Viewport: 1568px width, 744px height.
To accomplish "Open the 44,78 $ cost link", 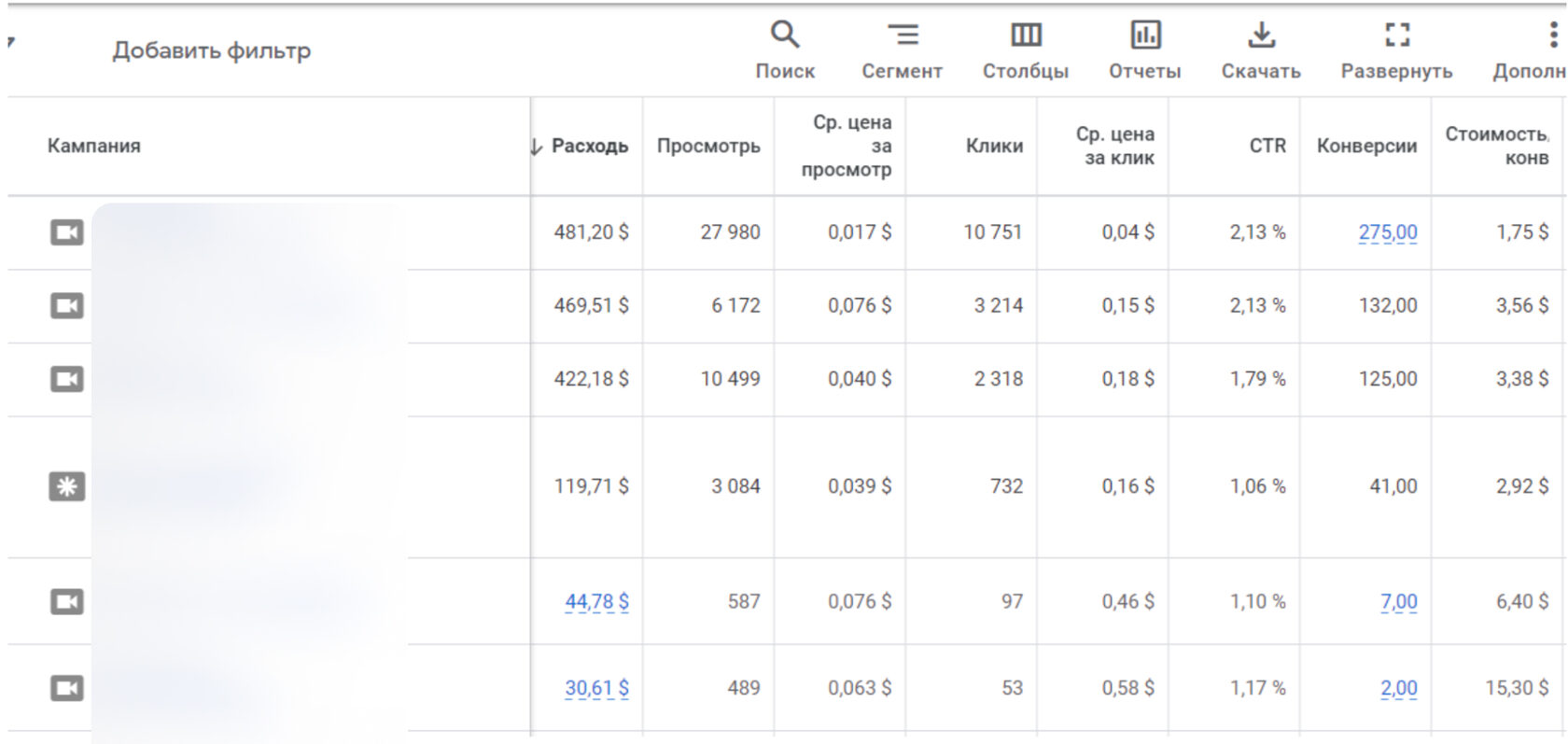I will coord(596,602).
